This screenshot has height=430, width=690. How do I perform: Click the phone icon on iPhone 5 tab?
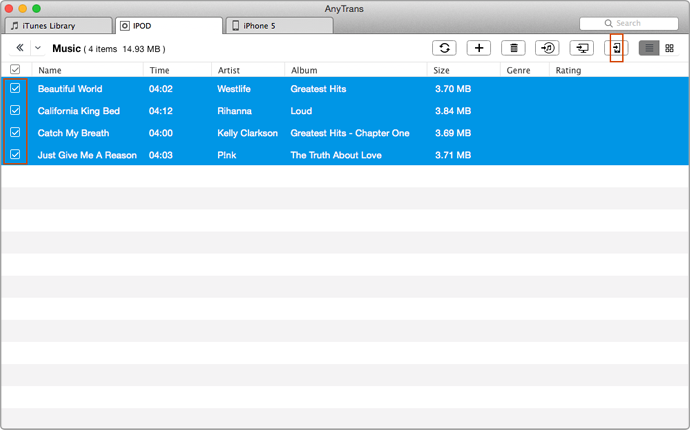pos(235,26)
